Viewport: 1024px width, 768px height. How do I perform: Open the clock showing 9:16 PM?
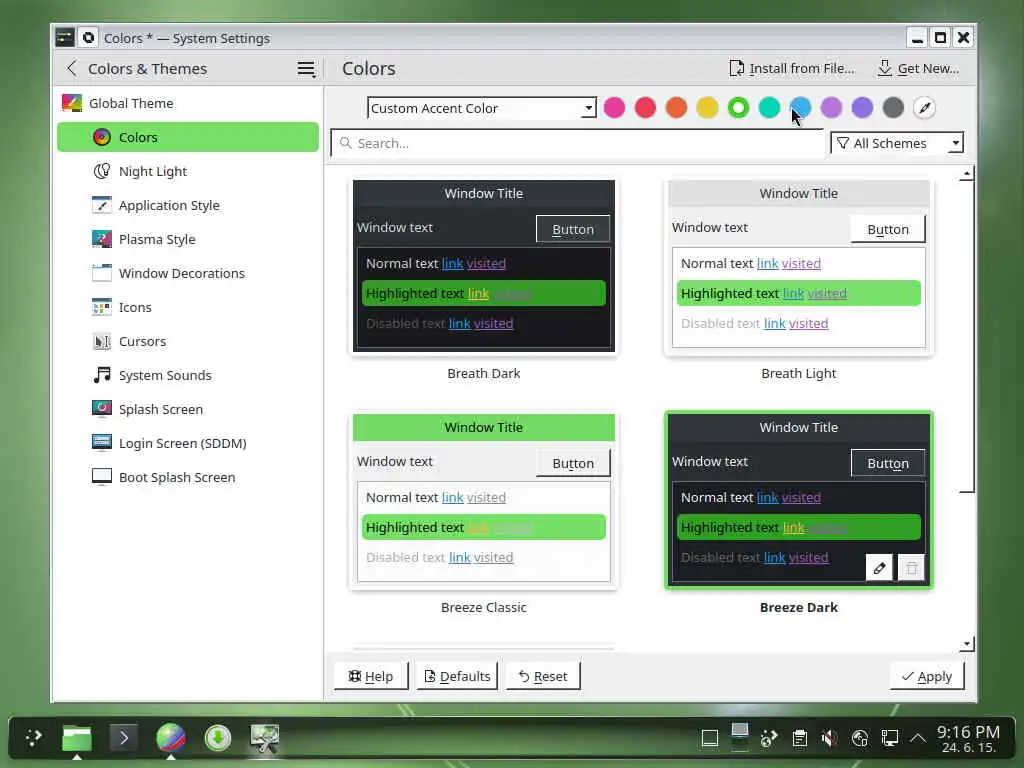[x=968, y=739]
